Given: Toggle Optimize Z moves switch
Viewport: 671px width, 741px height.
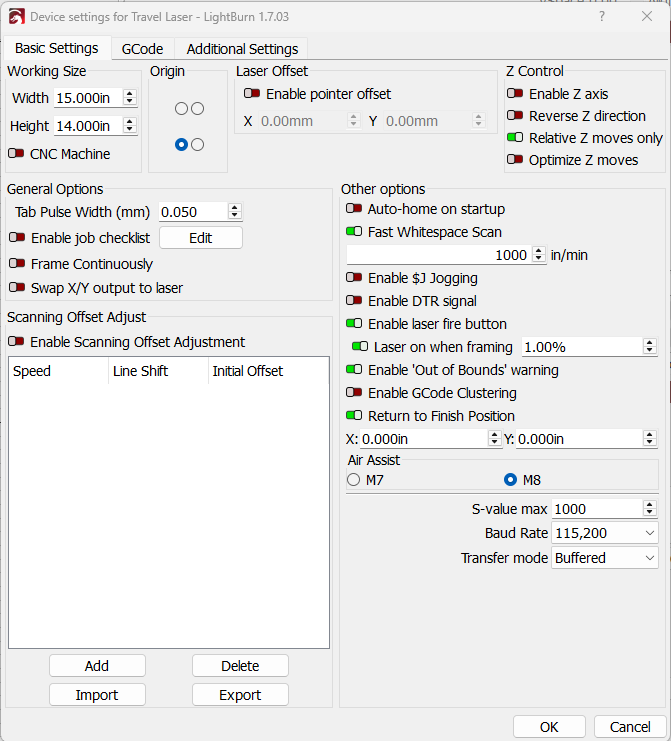Looking at the screenshot, I should [515, 159].
